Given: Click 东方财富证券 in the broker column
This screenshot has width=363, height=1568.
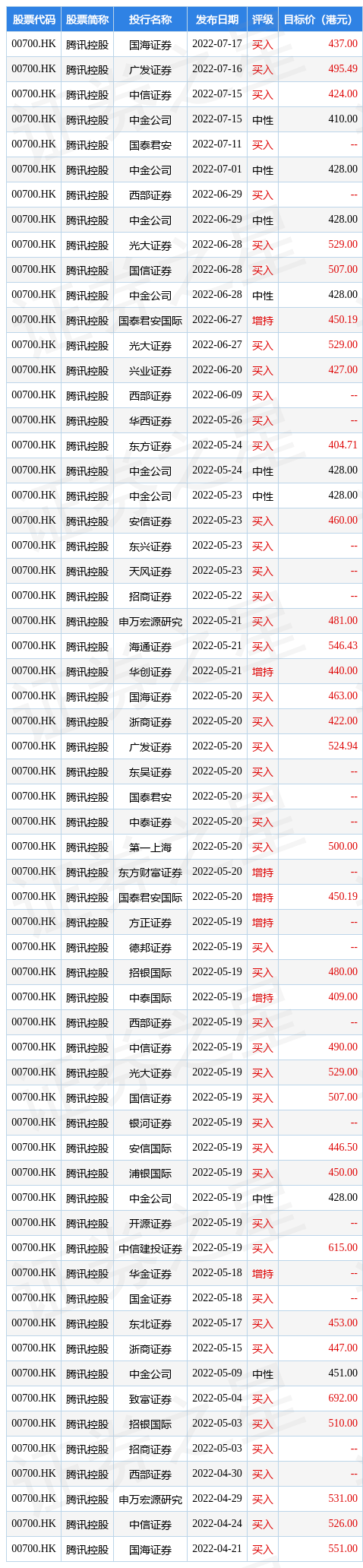Looking at the screenshot, I should 150,872.
